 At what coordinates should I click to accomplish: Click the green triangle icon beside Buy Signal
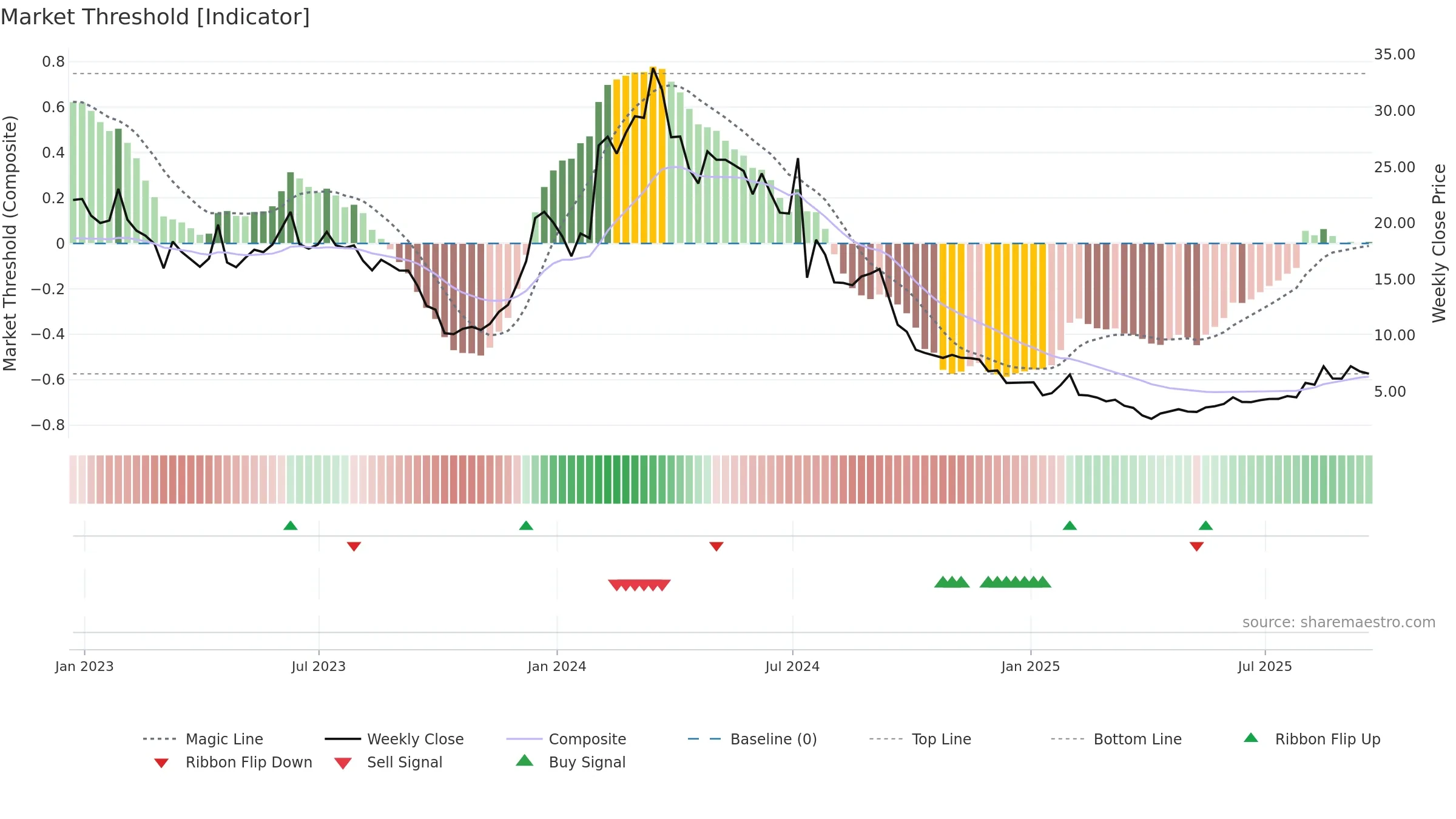524,760
